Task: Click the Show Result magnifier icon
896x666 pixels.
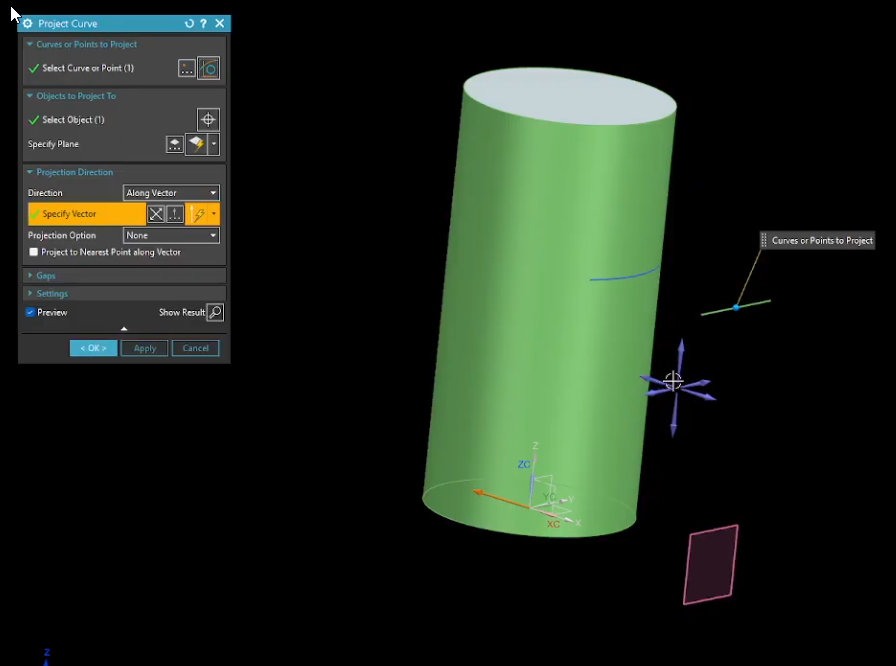Action: [215, 312]
